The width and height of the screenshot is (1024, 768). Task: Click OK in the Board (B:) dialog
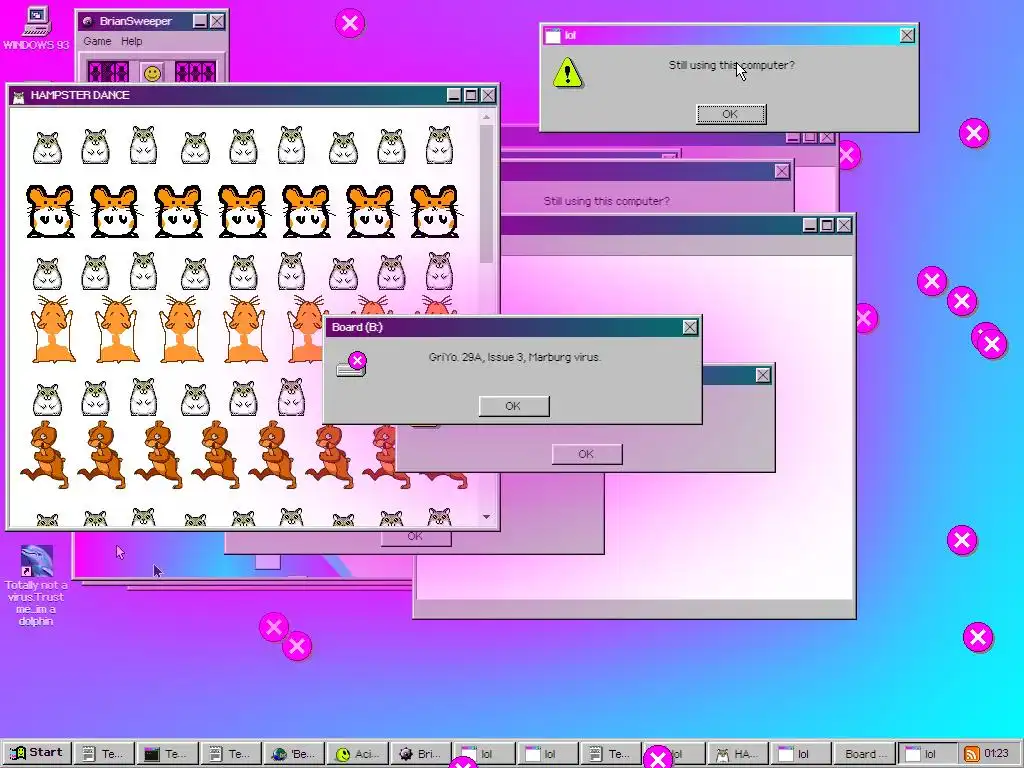tap(513, 406)
